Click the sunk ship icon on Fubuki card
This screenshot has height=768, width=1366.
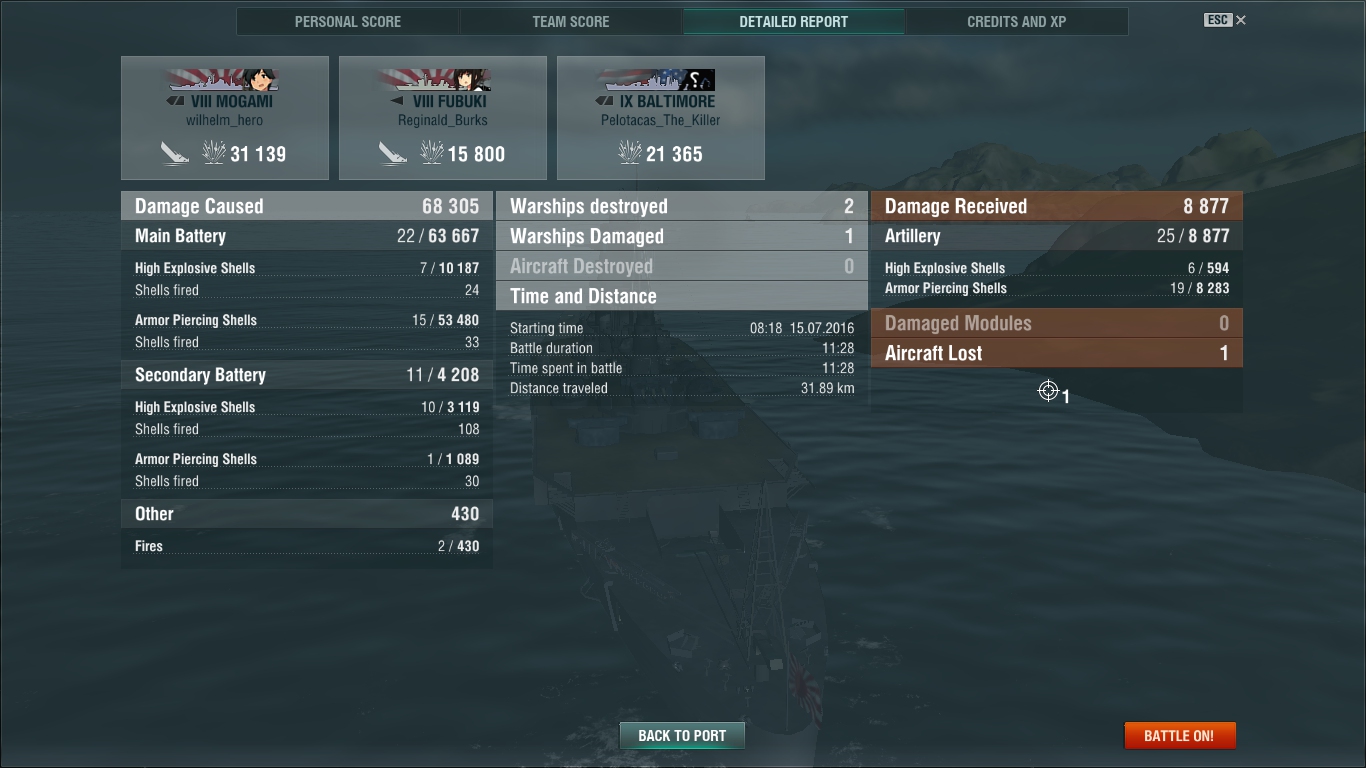click(x=392, y=153)
